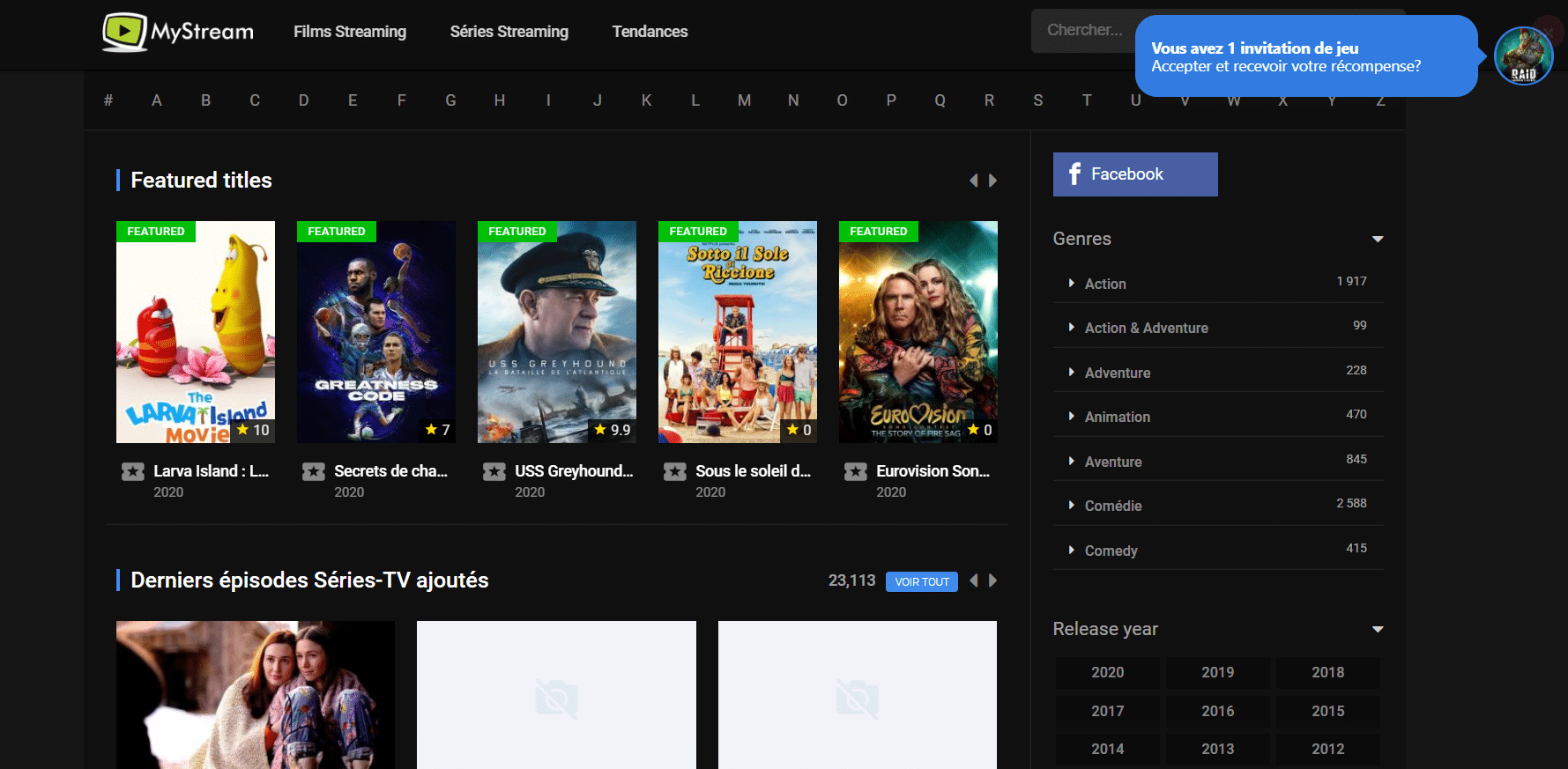The height and width of the screenshot is (769, 1568).
Task: Expand the Action genre triangle
Action: tap(1072, 283)
